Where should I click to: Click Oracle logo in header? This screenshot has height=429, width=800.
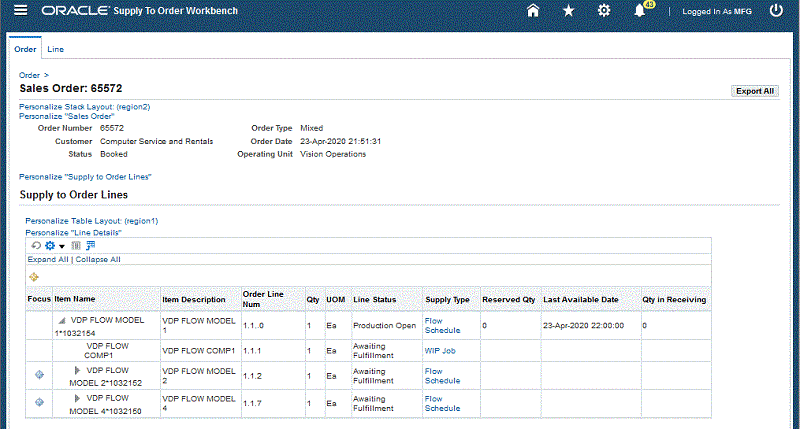click(x=76, y=11)
